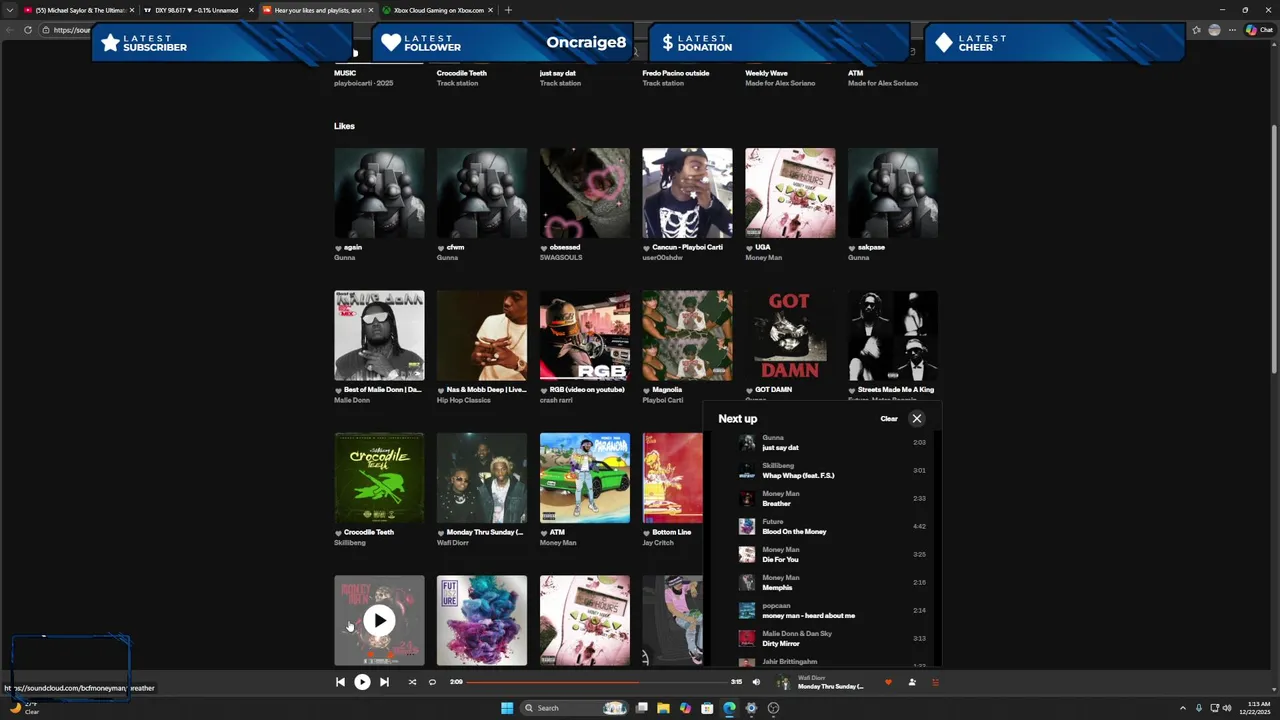The image size is (1280, 720).
Task: Toggle the Next up queue icon
Action: coord(936,682)
